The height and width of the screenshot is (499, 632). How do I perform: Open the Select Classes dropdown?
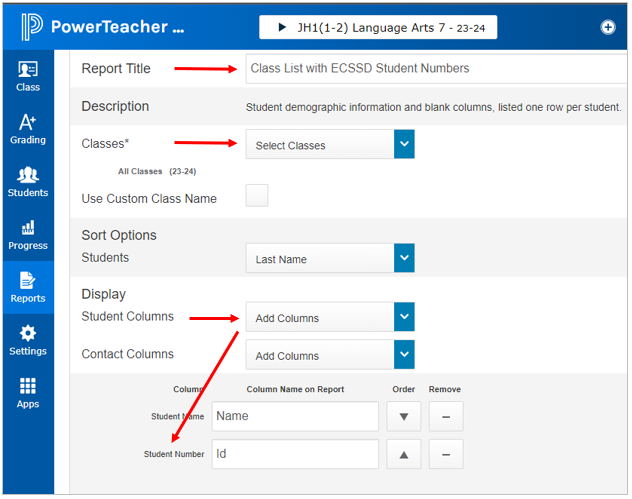point(330,144)
